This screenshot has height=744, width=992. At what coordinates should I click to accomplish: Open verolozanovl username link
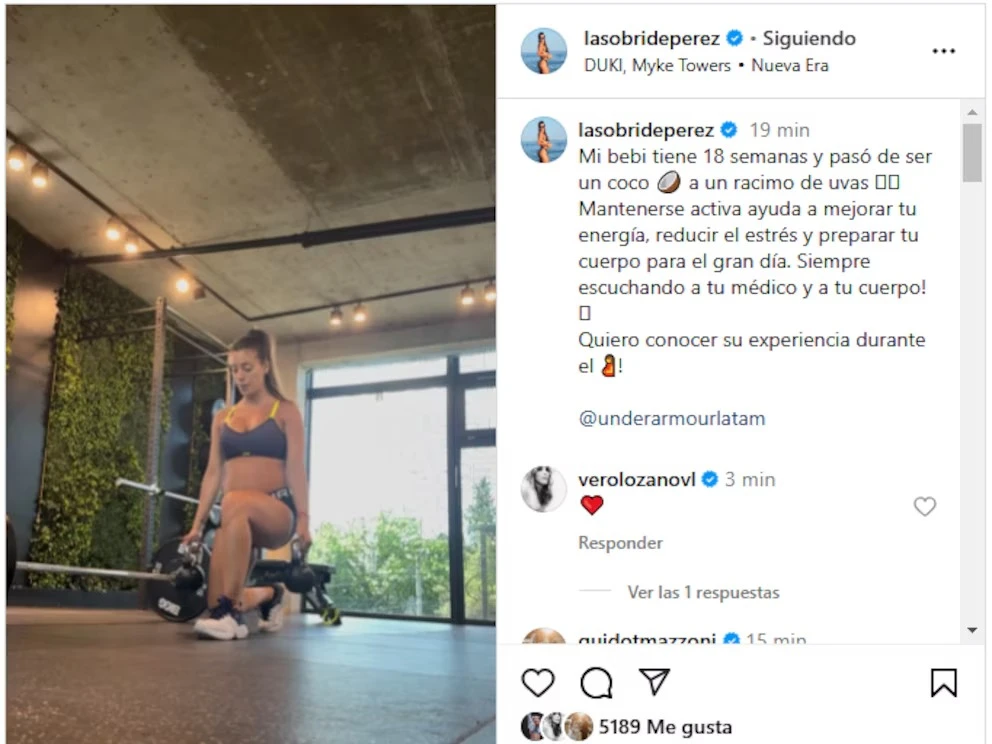point(636,480)
